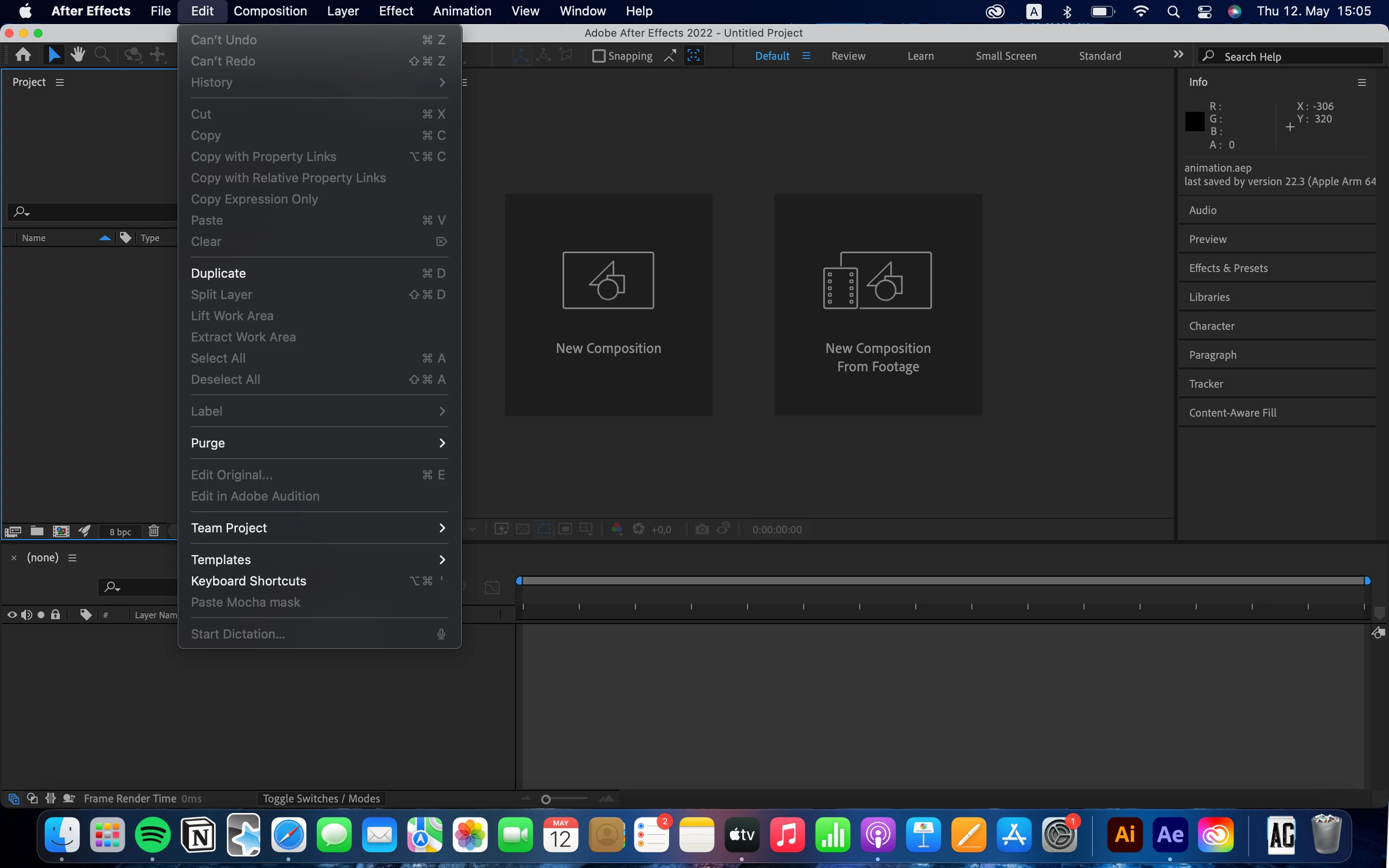This screenshot has width=1389, height=868.
Task: Delete selected project items with trash icon
Action: [x=153, y=531]
